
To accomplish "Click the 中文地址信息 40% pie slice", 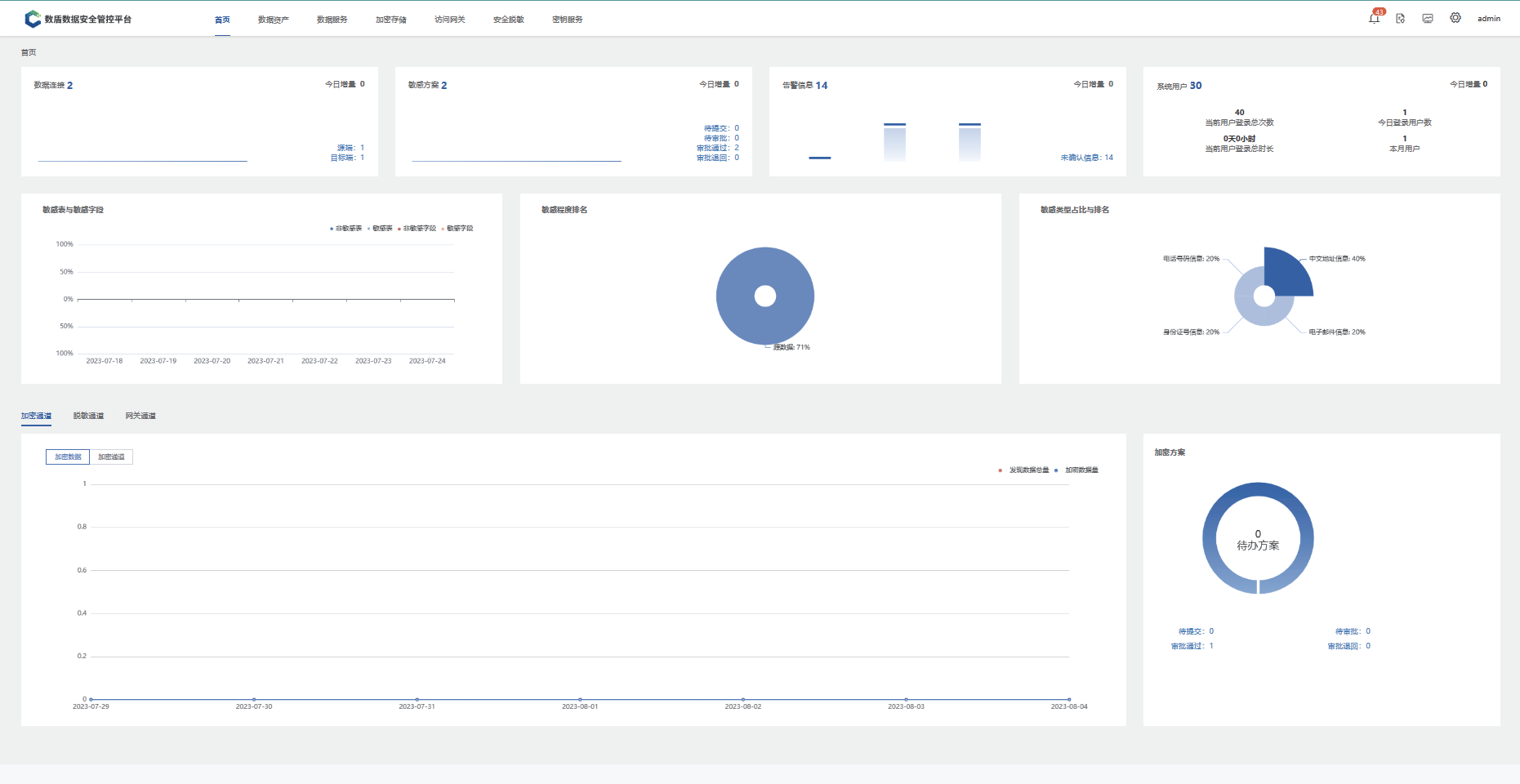I will pyautogui.click(x=1286, y=274).
